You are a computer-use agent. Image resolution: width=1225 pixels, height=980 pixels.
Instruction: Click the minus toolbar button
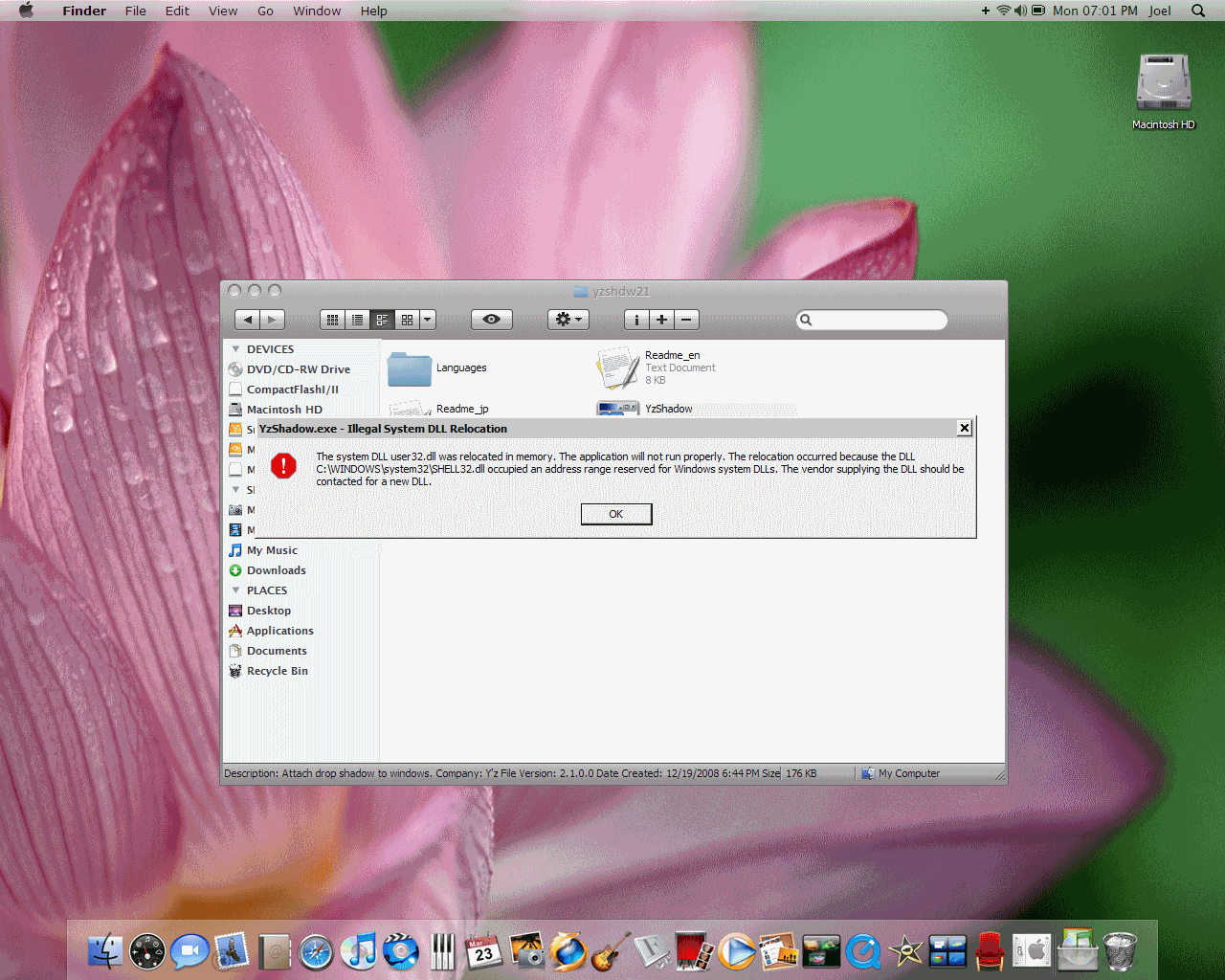[686, 320]
